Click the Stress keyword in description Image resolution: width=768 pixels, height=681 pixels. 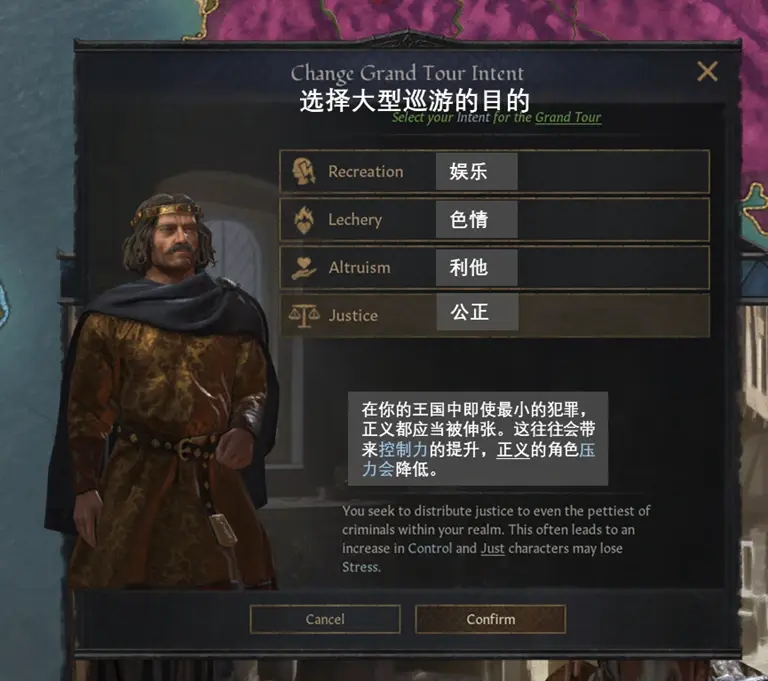(x=360, y=567)
